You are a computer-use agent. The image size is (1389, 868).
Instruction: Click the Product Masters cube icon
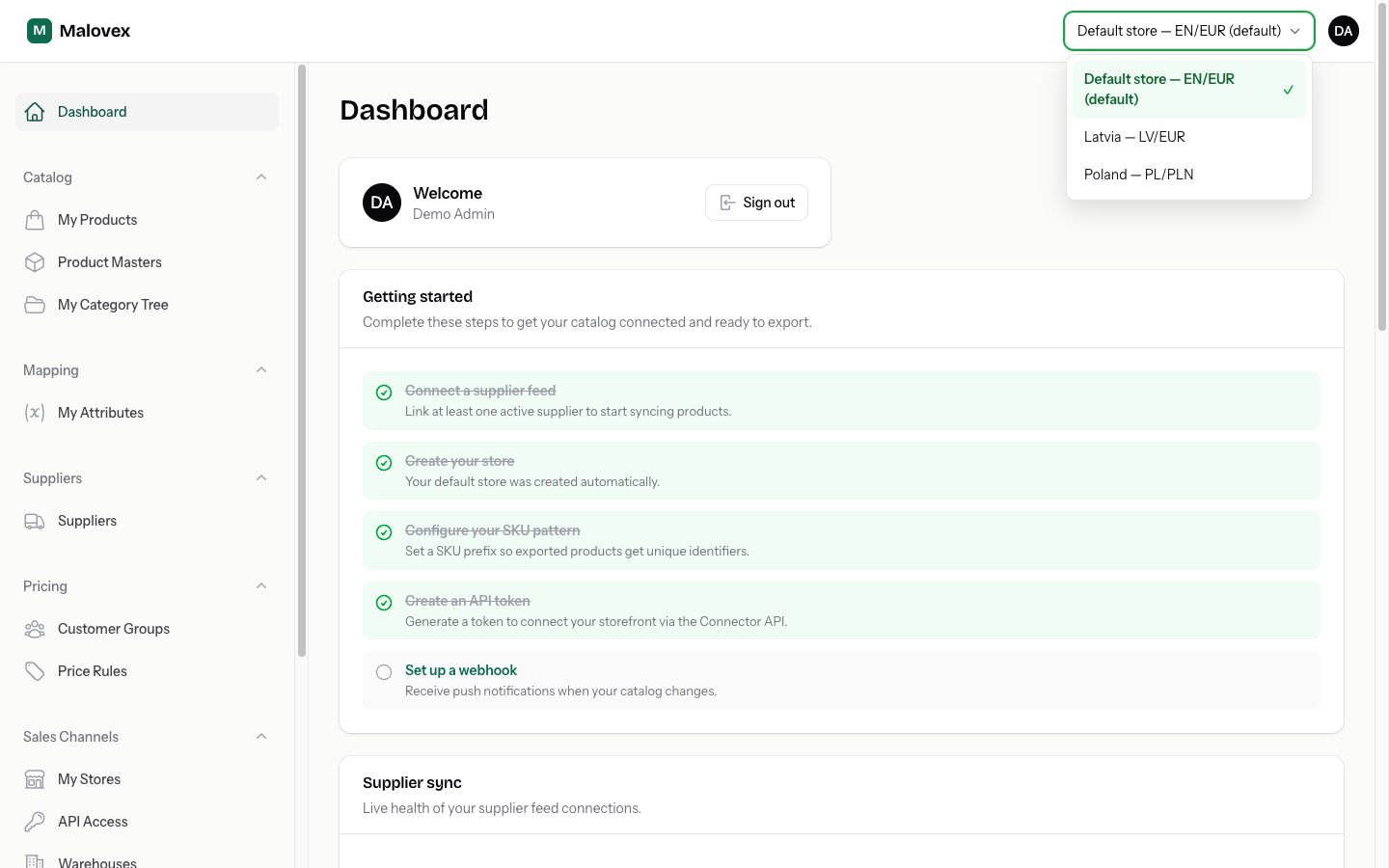[x=35, y=262]
